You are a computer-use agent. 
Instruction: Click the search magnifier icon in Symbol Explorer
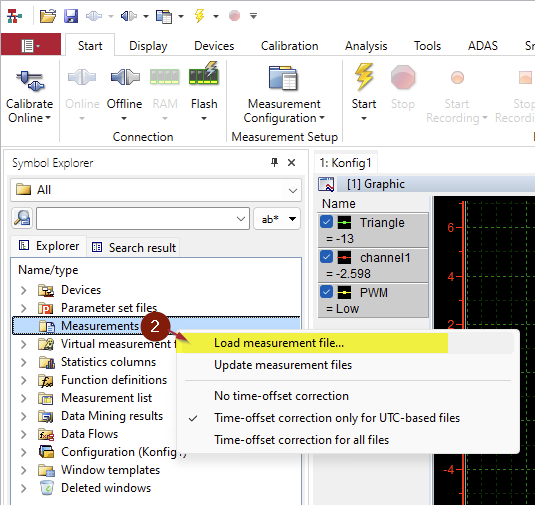click(22, 218)
